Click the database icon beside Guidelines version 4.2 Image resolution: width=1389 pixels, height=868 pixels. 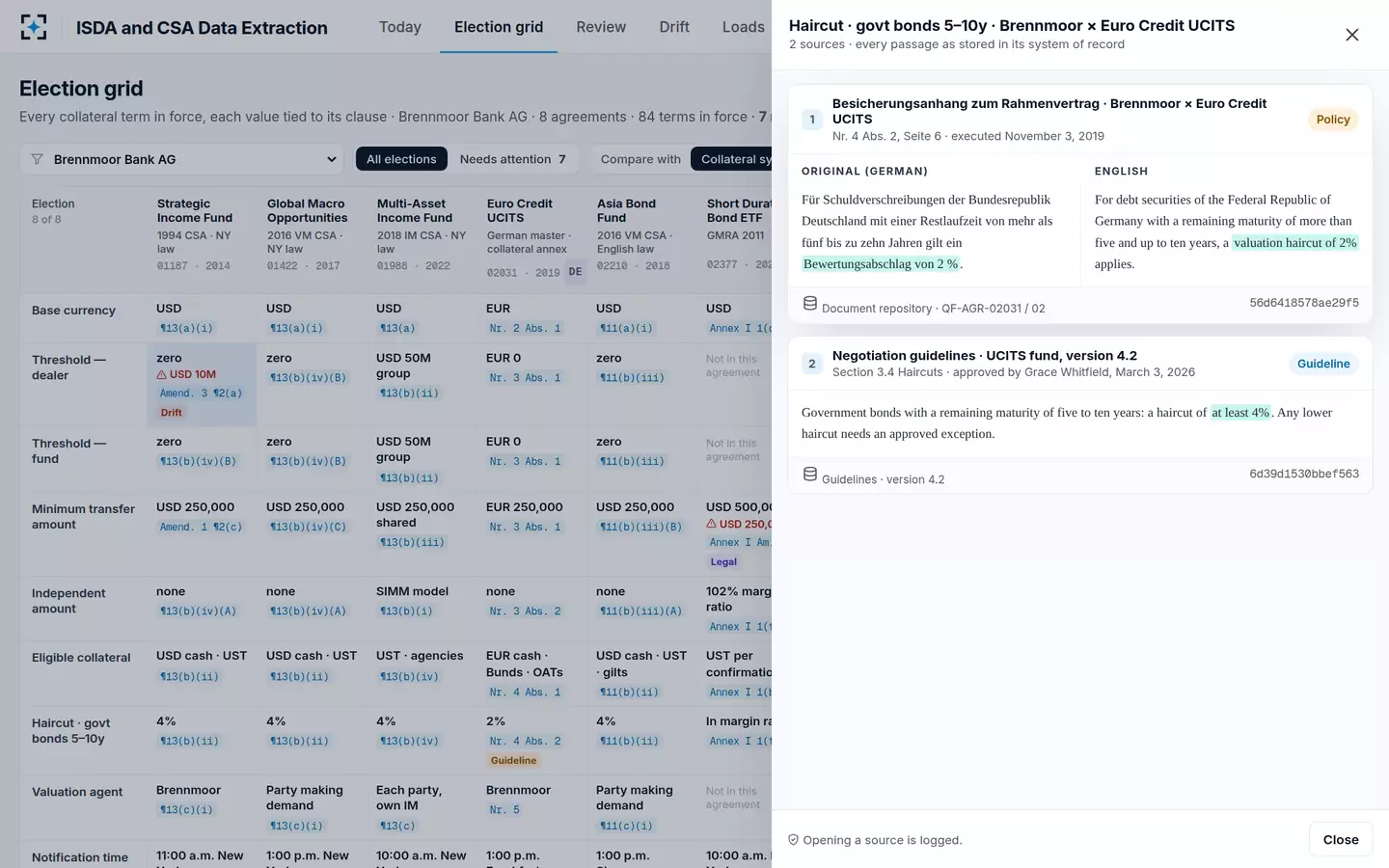[810, 475]
